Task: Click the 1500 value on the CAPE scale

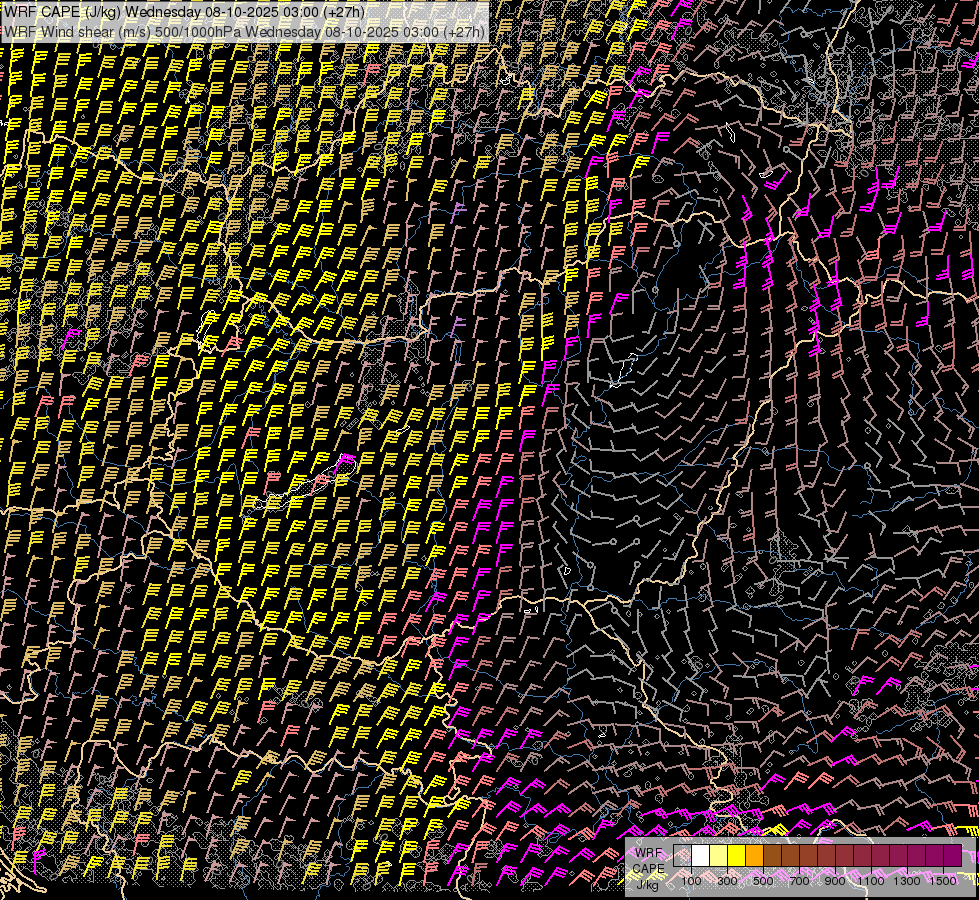Action: tap(943, 881)
